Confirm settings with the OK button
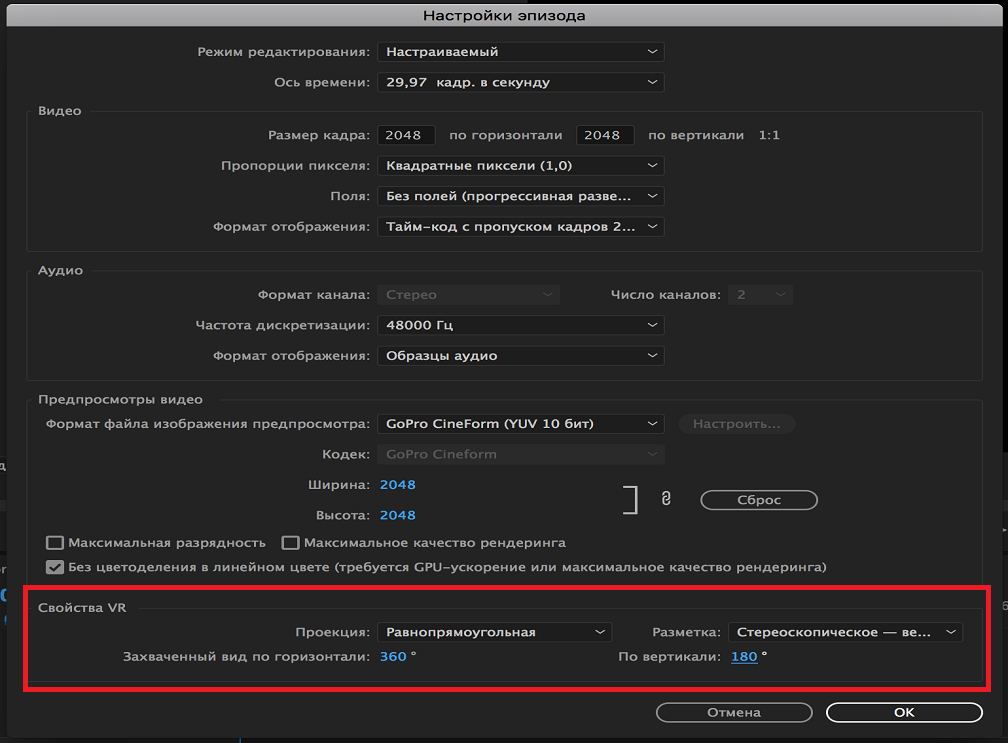 [904, 712]
